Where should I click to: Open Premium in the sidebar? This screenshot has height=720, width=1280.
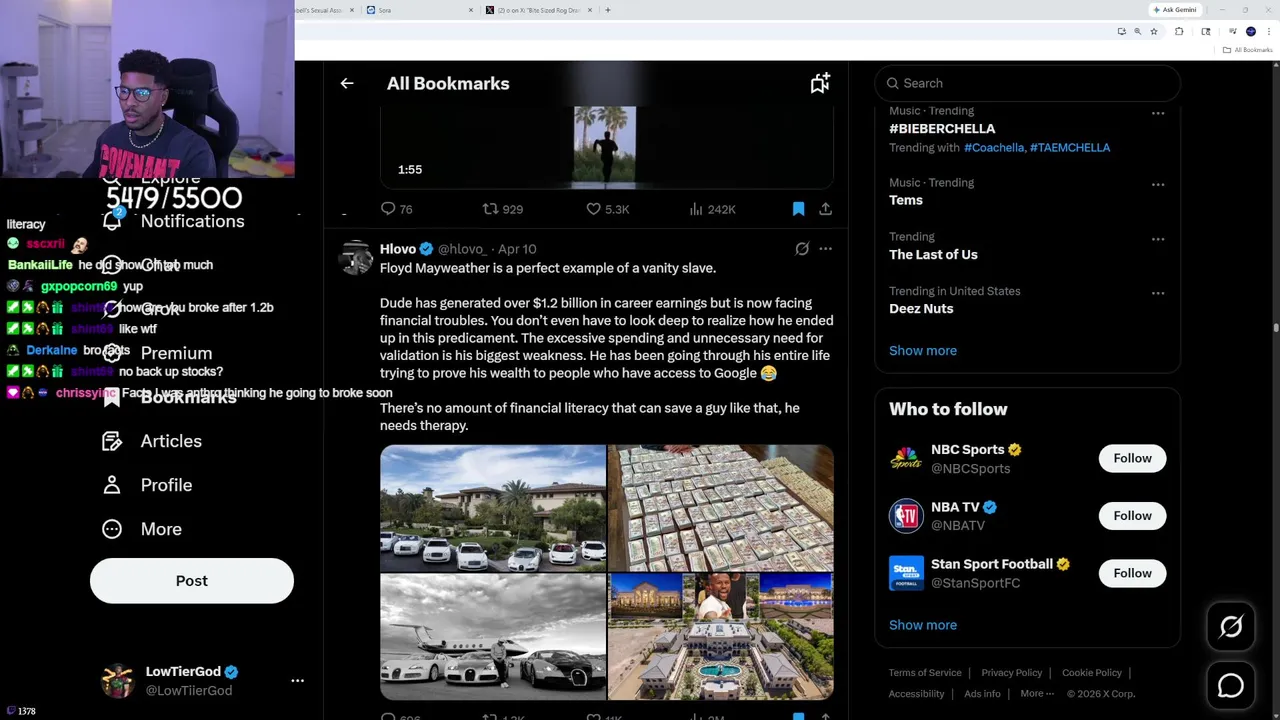(158, 353)
